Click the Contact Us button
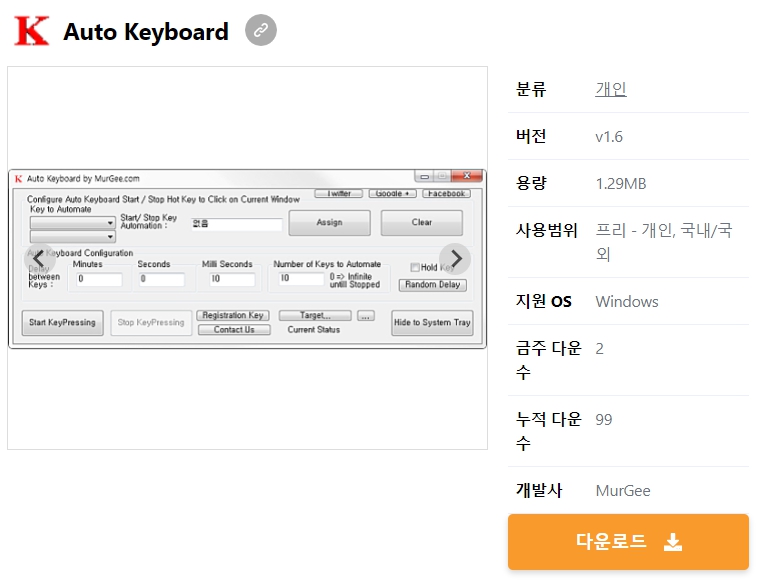Screen dimensions: 757x583 tap(234, 330)
